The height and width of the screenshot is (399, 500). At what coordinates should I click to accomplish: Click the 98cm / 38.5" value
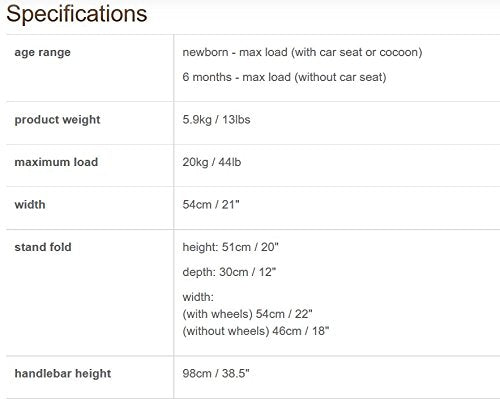click(x=216, y=373)
